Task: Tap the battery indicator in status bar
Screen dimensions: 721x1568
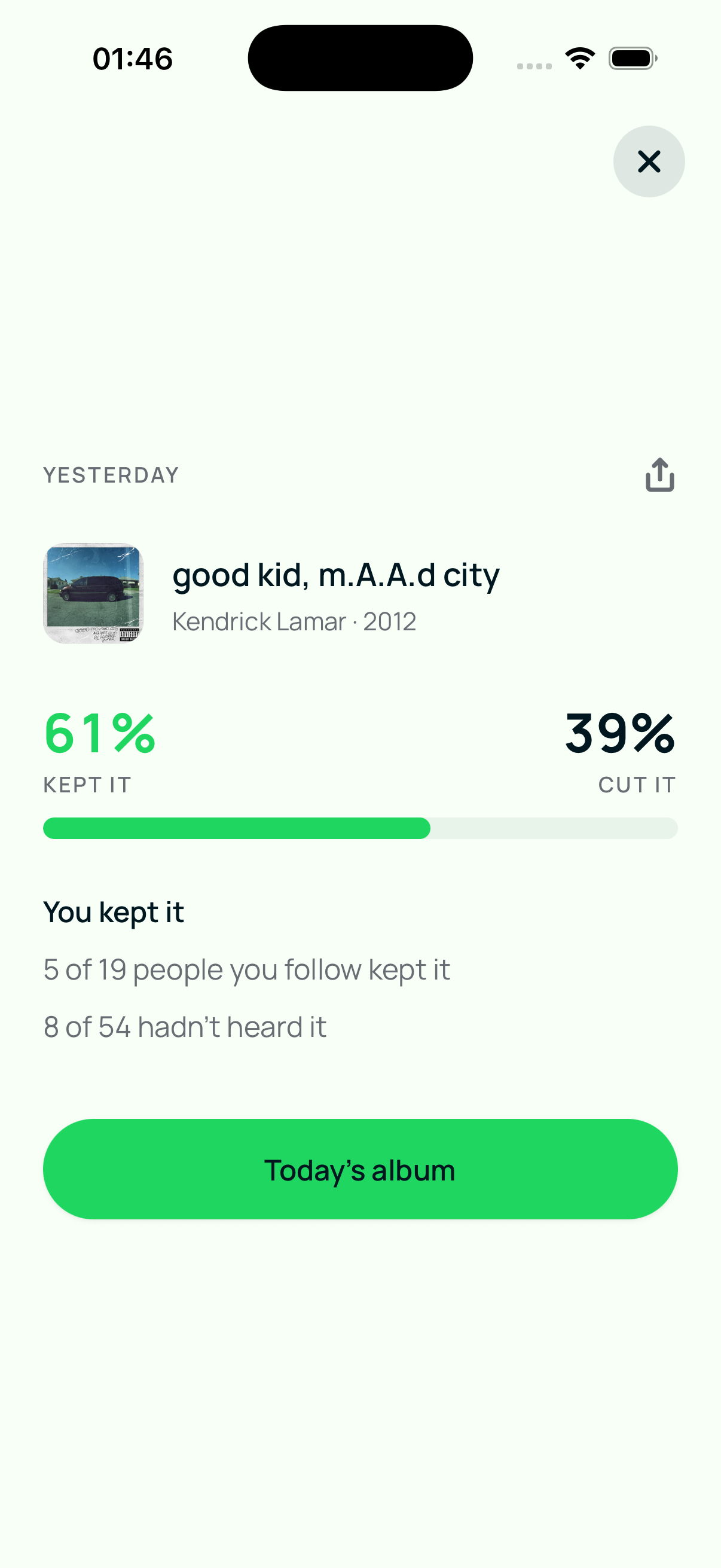Action: coord(633,59)
